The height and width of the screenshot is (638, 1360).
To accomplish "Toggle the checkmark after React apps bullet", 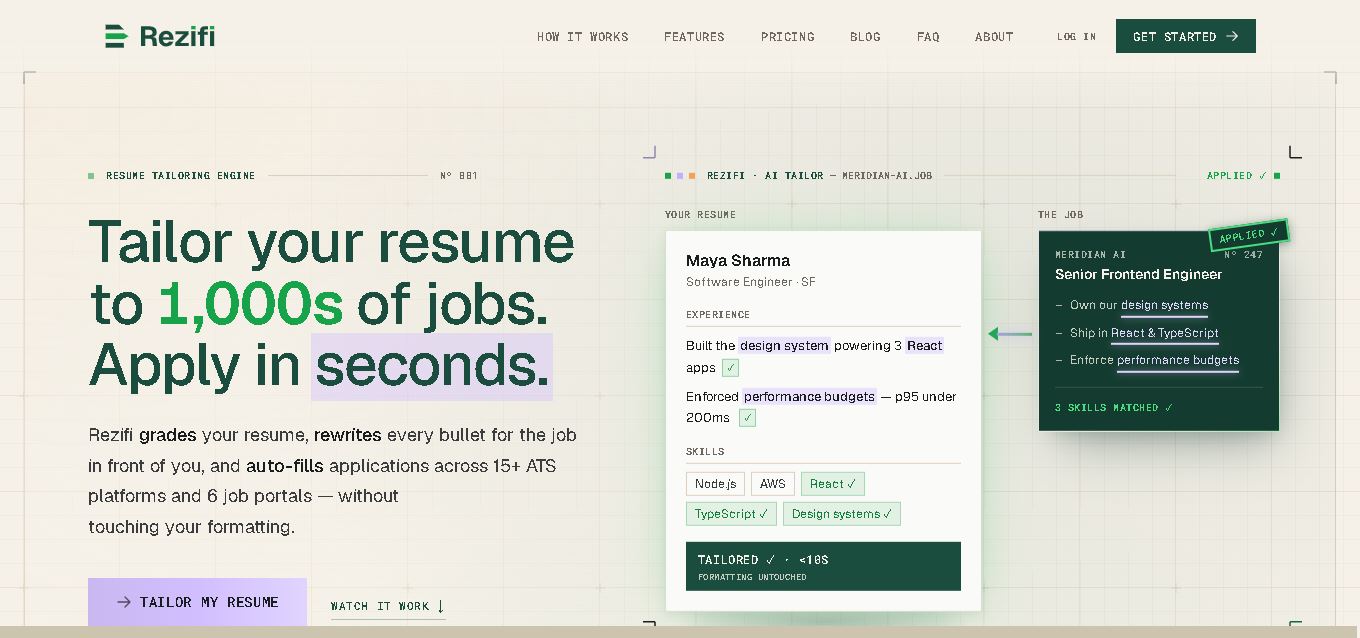I will [730, 368].
